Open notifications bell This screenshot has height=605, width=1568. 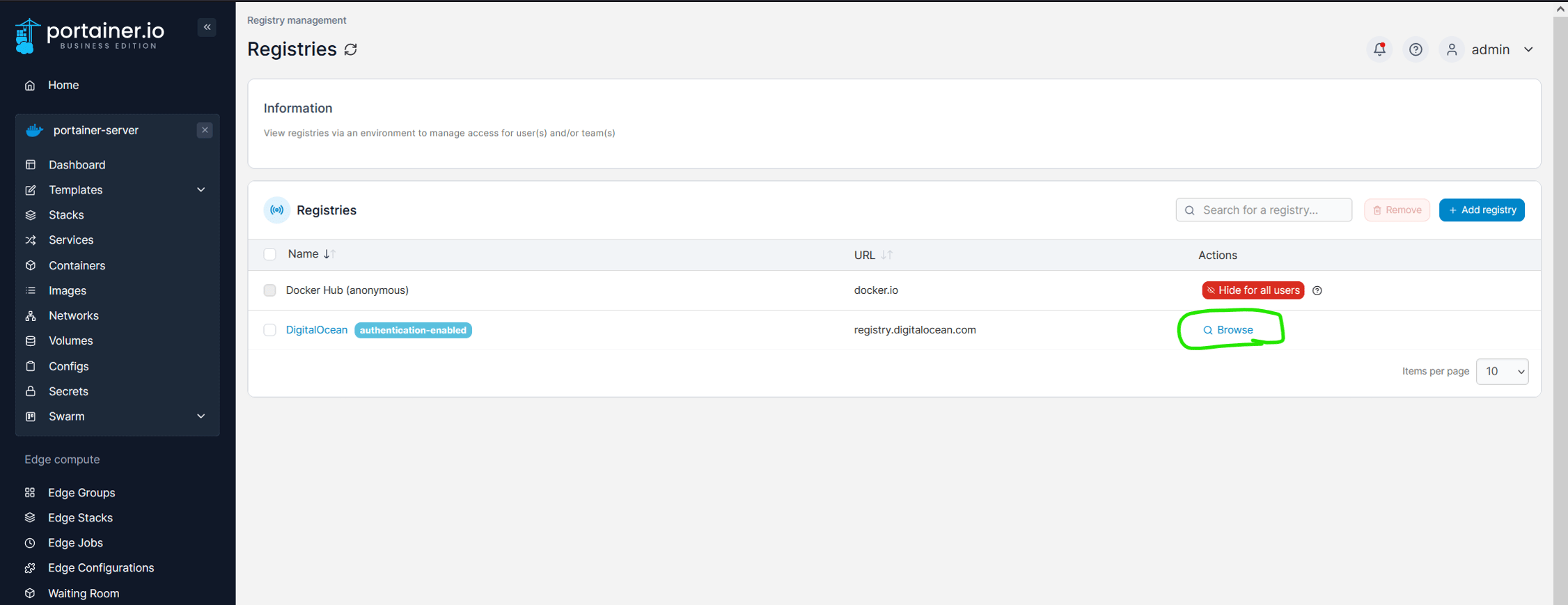(1379, 49)
